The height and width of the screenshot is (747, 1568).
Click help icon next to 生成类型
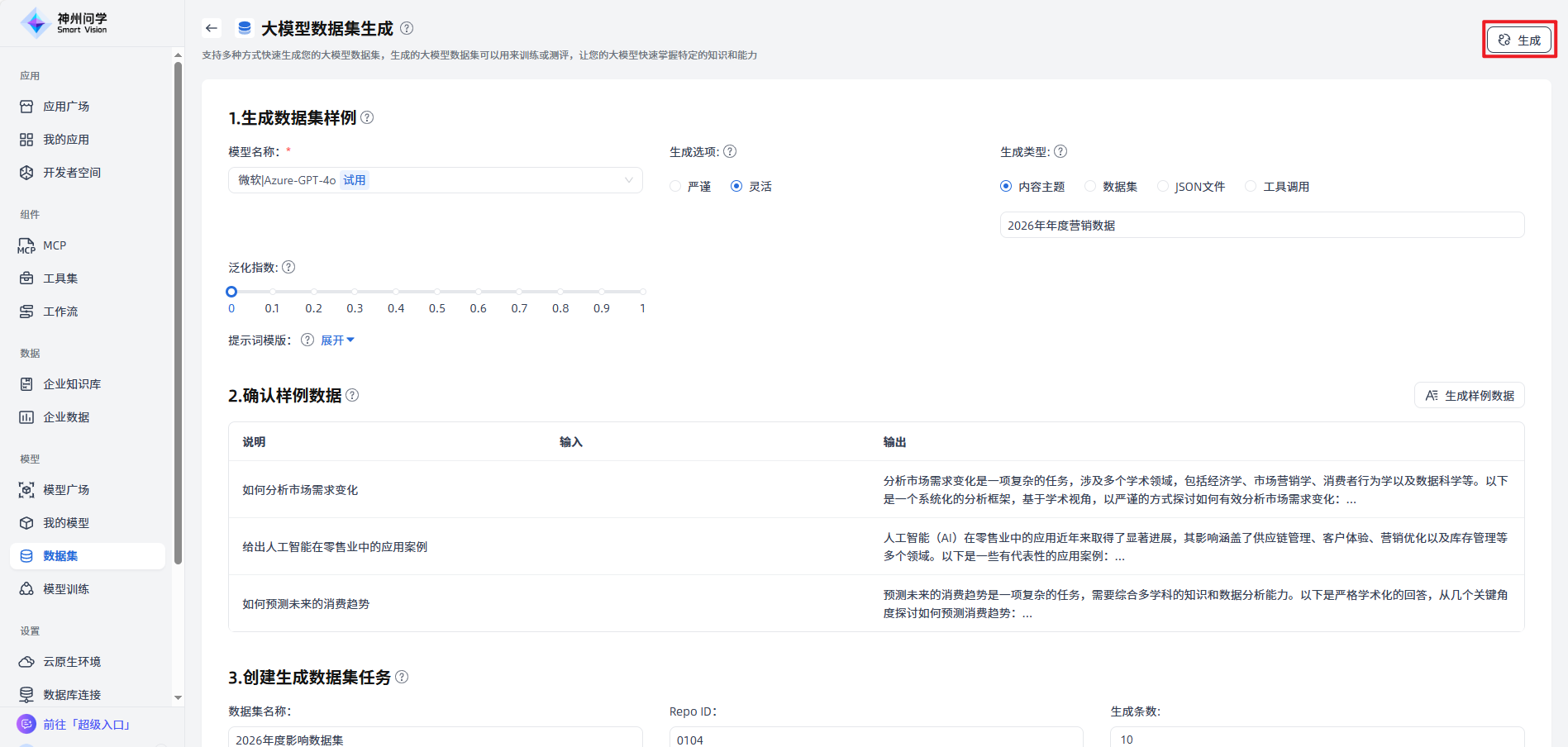point(1060,151)
